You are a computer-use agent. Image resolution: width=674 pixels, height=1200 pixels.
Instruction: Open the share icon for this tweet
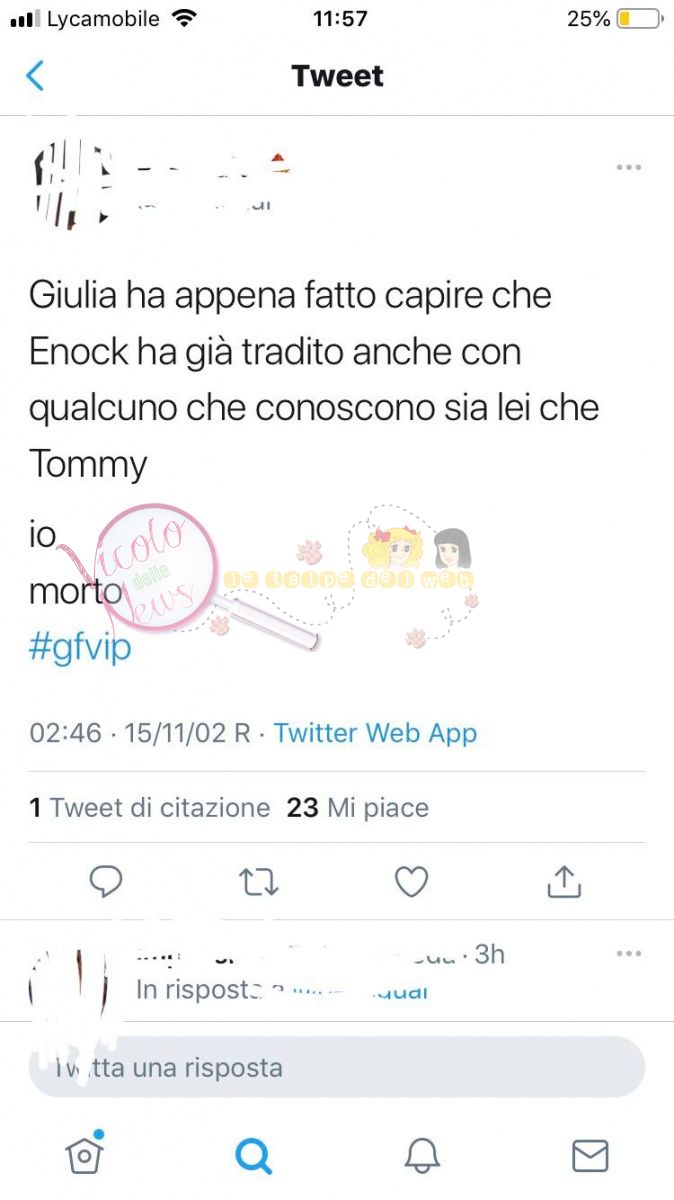564,881
